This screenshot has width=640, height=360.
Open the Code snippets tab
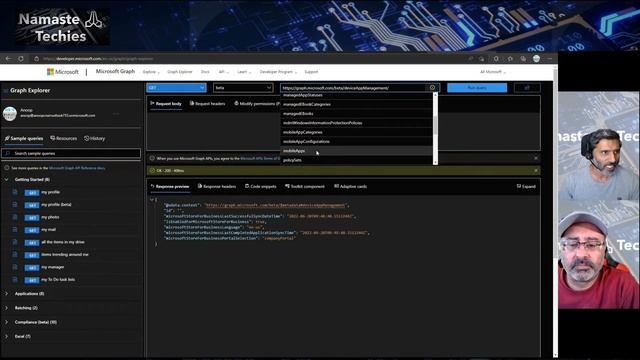[x=260, y=187]
